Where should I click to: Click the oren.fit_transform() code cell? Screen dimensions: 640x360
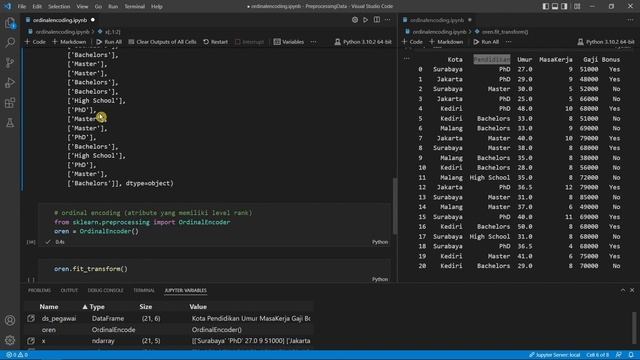[x=214, y=269]
